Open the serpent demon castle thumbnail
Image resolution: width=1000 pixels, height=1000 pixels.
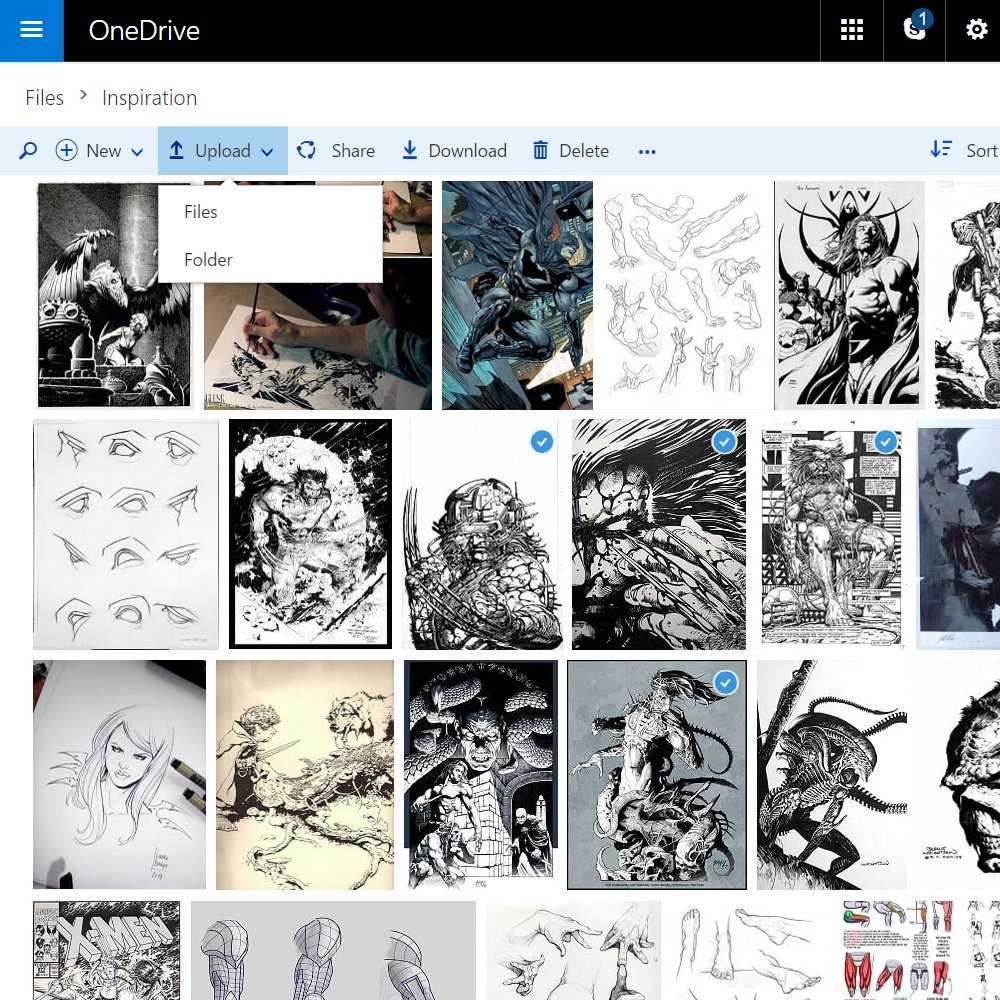pos(481,774)
